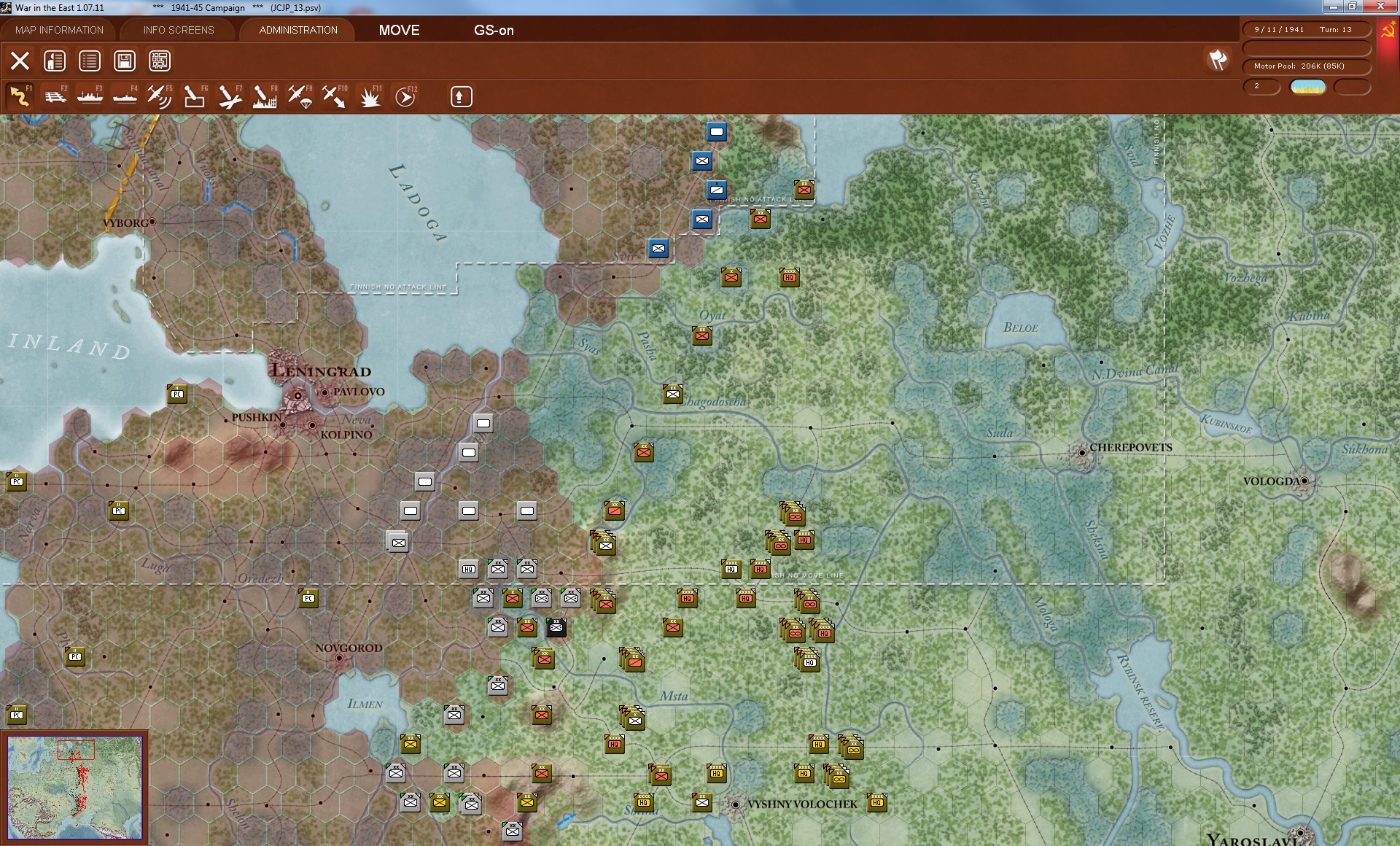This screenshot has width=1400, height=846.
Task: Open the person-and-list preferences icon
Action: tap(55, 61)
